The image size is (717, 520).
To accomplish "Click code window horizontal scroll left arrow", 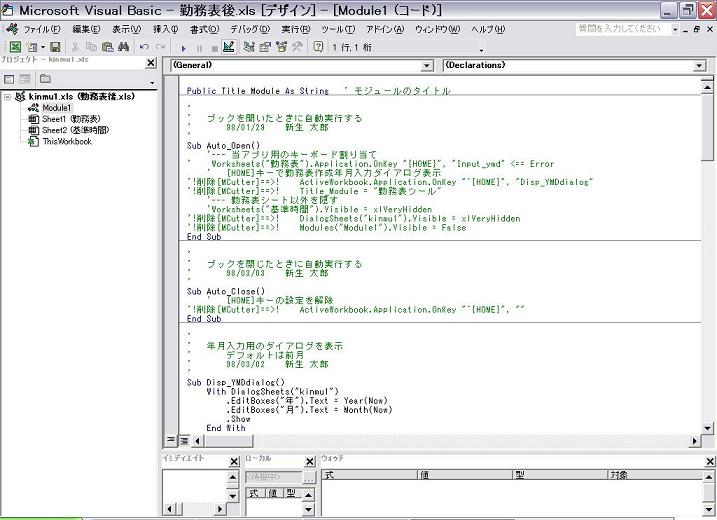I will [198, 441].
